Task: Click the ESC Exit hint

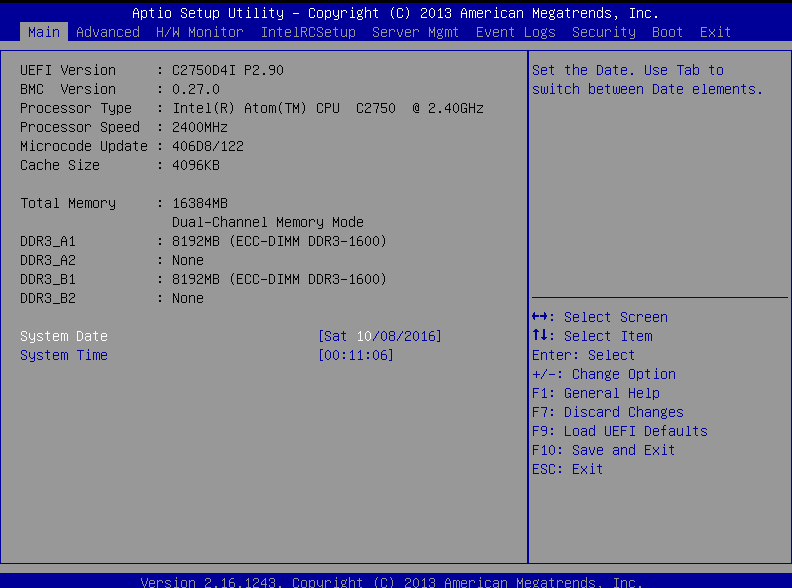Action: (x=567, y=469)
